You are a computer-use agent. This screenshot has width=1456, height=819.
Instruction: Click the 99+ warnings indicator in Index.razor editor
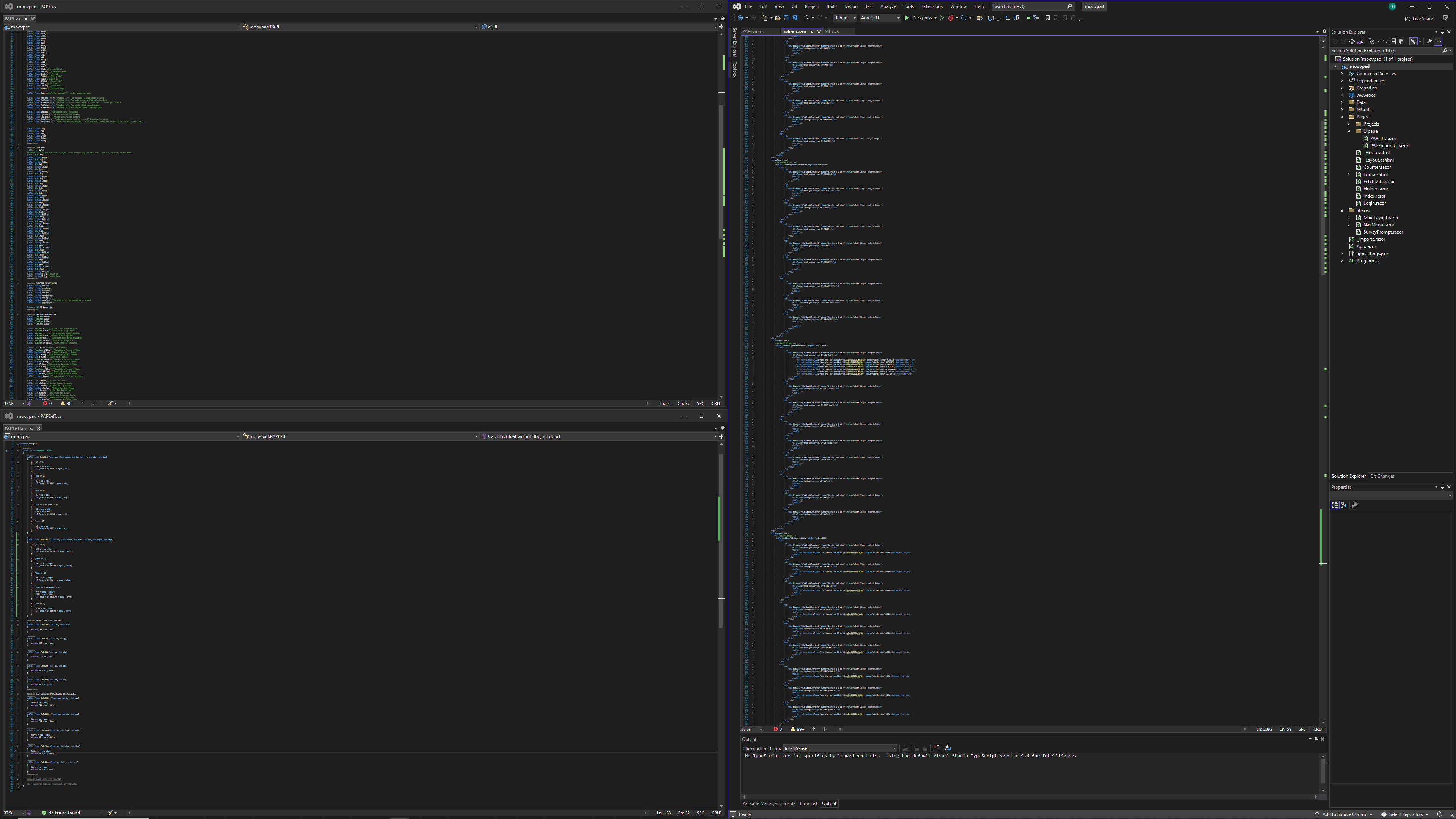[x=797, y=729]
